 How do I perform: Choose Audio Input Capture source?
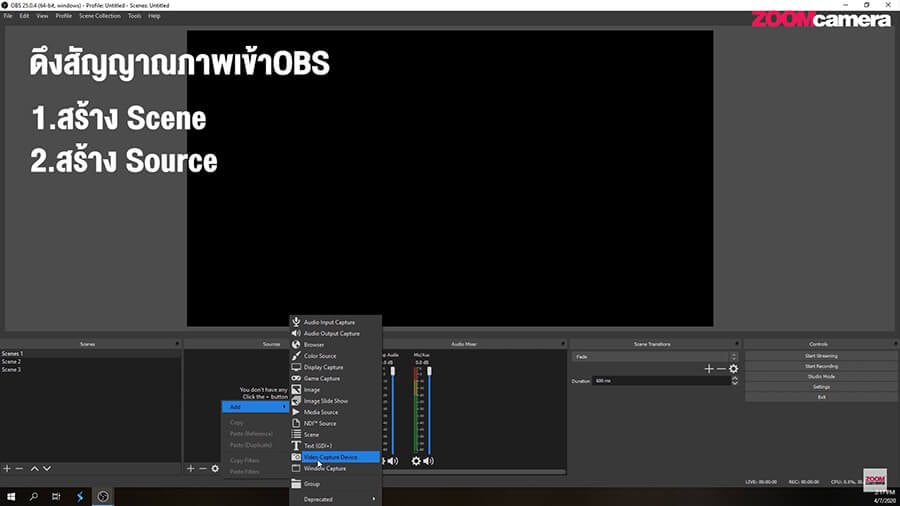pyautogui.click(x=335, y=322)
